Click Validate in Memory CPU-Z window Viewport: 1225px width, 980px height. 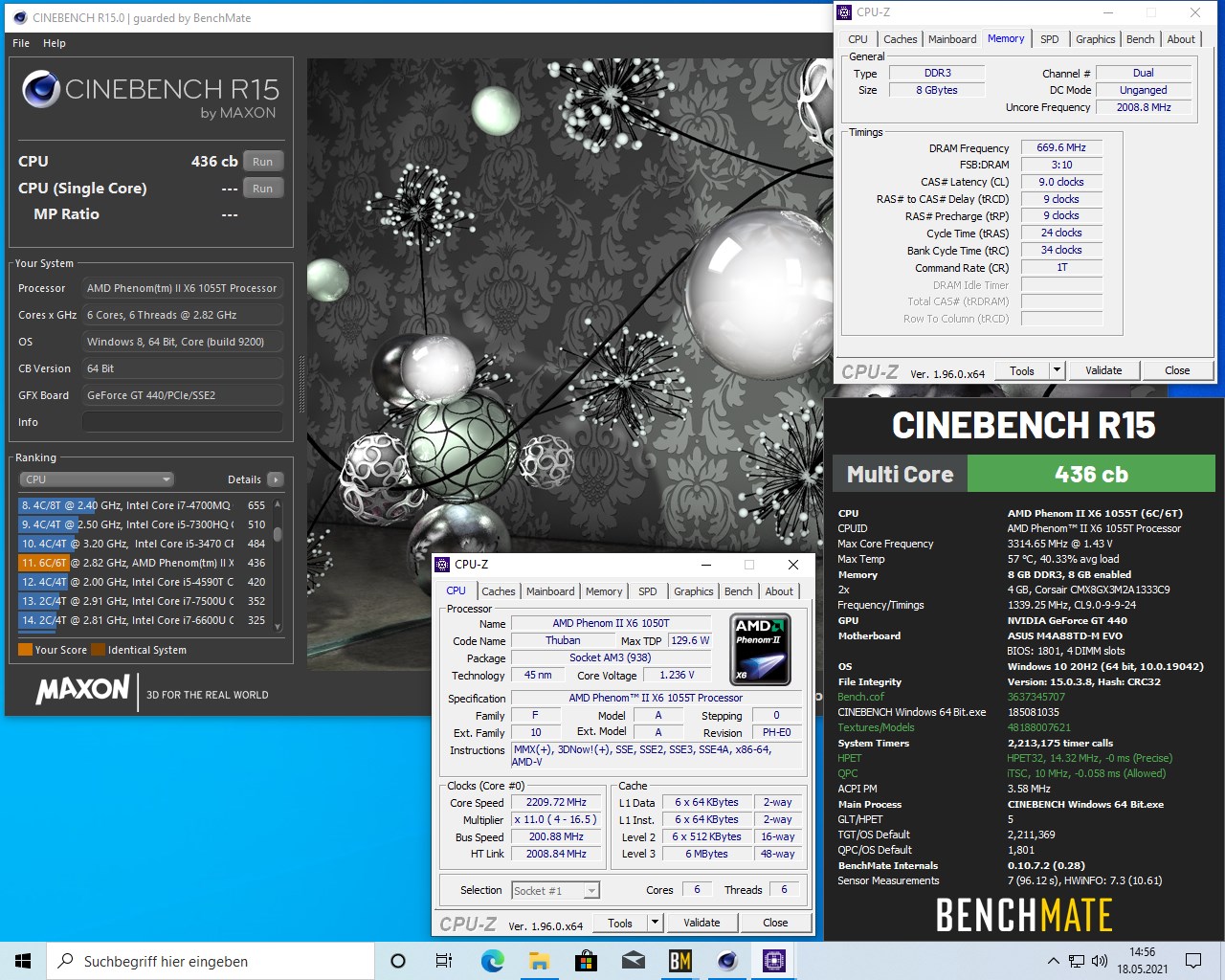coord(1103,371)
